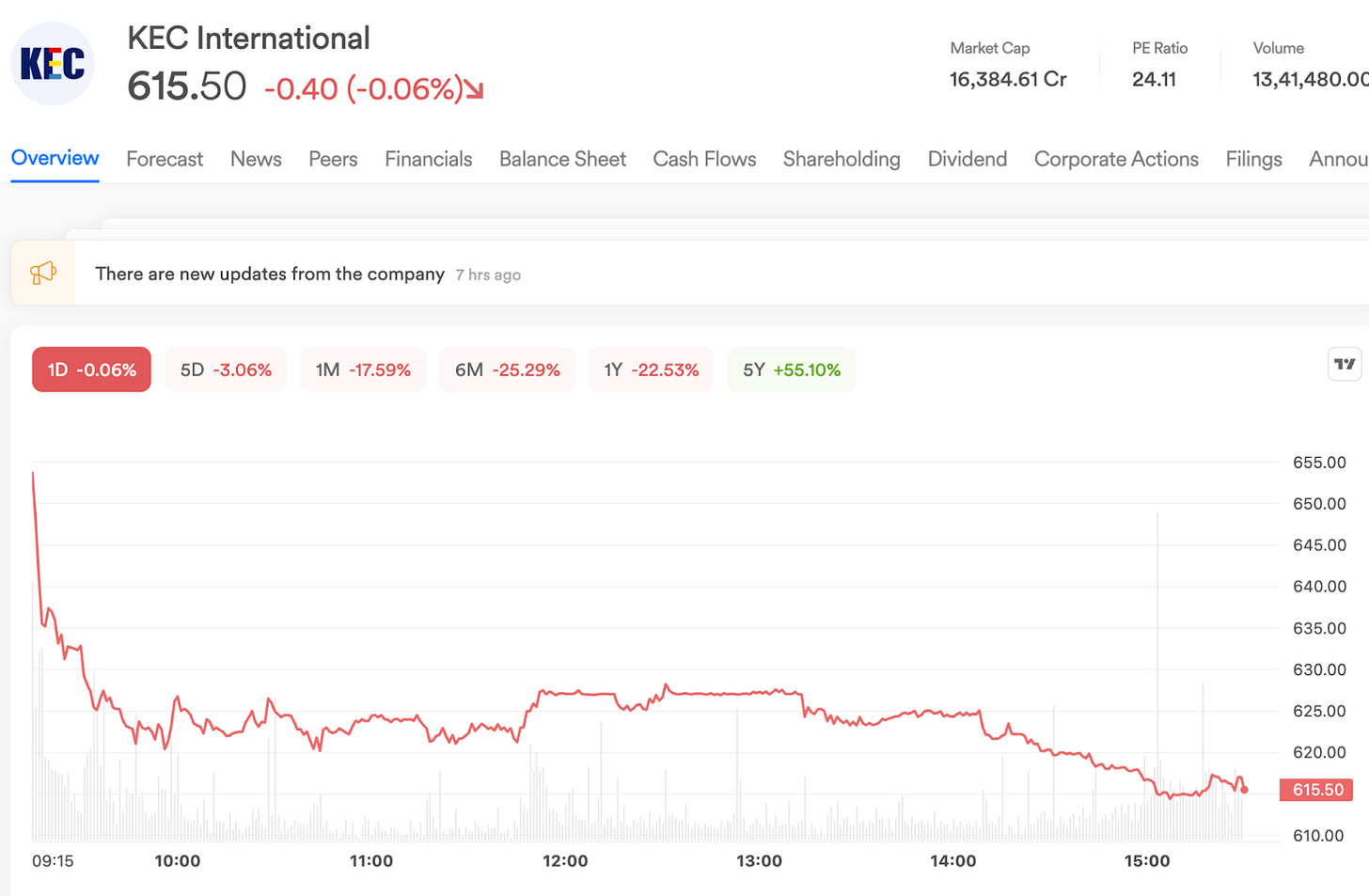Click the Volume label
This screenshot has width=1369, height=896.
[1278, 48]
